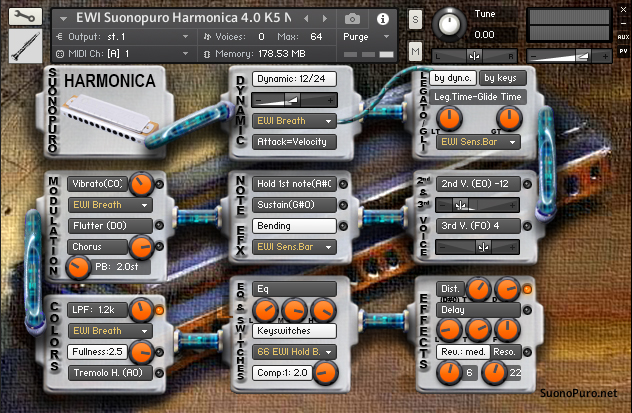Click the LT legato time knob
Screen dimensions: 632x413
click(449, 118)
